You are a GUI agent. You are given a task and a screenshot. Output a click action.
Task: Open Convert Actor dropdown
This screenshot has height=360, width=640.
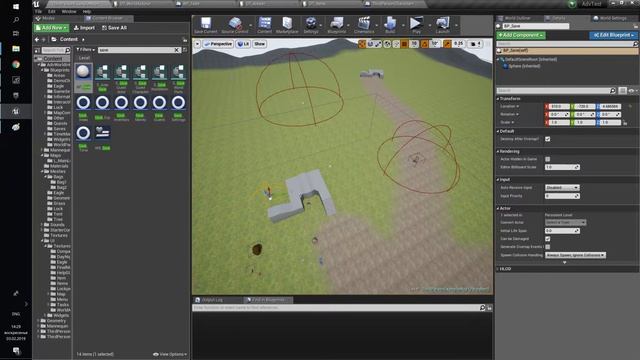pyautogui.click(x=565, y=222)
